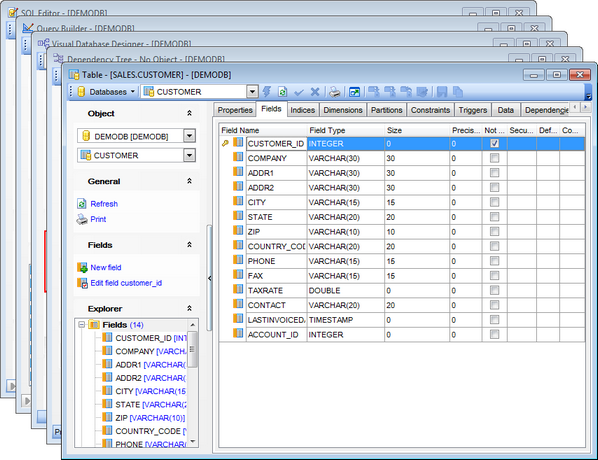Screen dimensions: 598x460
Task: Collapse the Fields (14) tree node
Action: [x=81, y=325]
